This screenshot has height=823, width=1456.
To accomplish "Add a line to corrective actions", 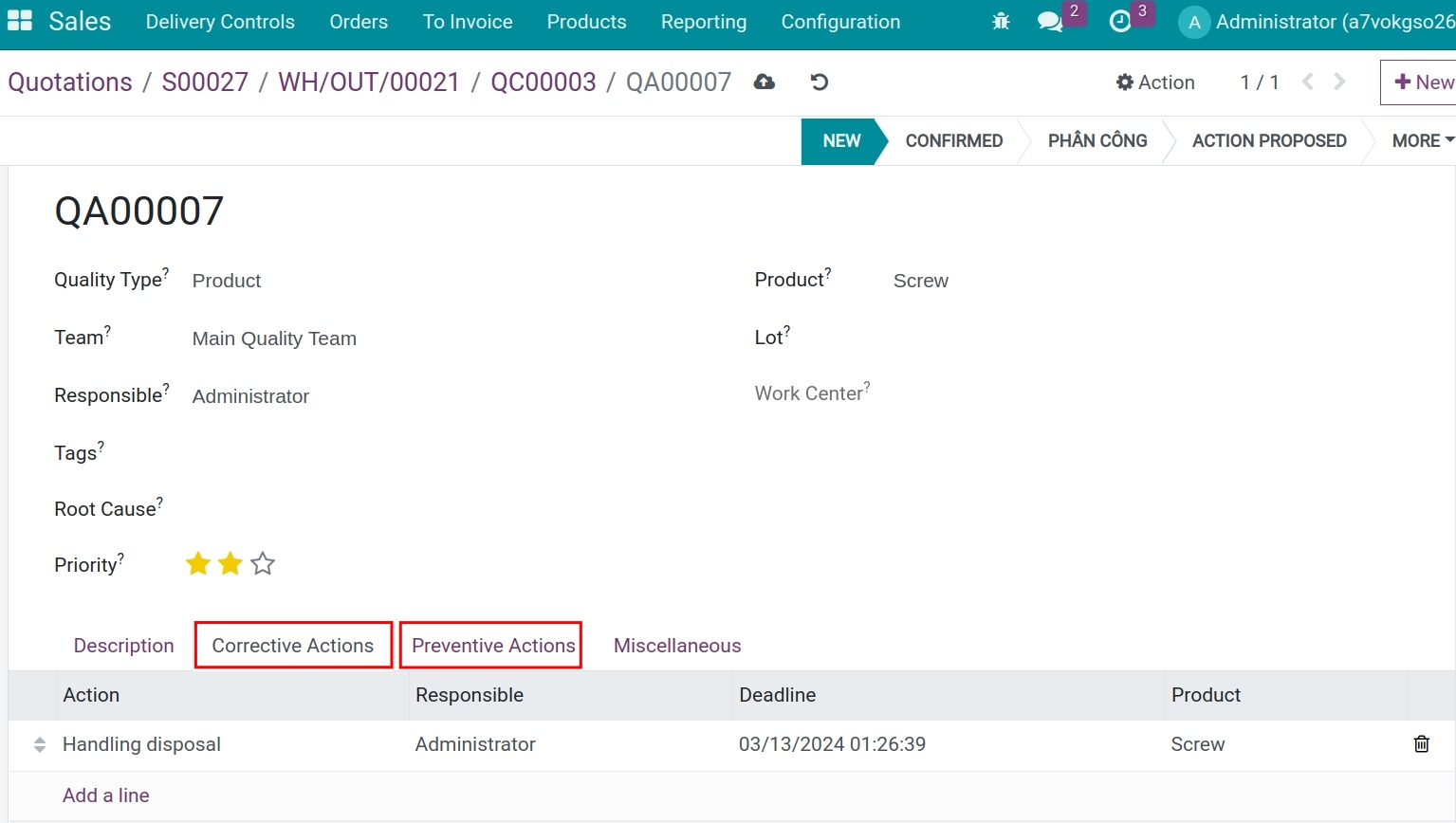I will [x=105, y=796].
